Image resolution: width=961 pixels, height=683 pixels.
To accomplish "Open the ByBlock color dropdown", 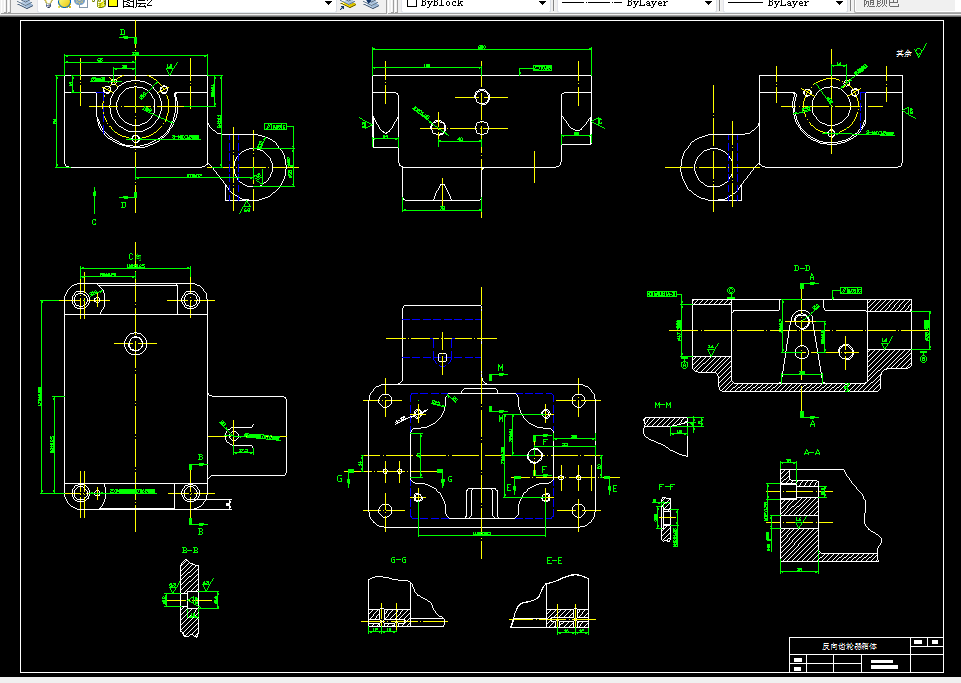I will 542,4.
